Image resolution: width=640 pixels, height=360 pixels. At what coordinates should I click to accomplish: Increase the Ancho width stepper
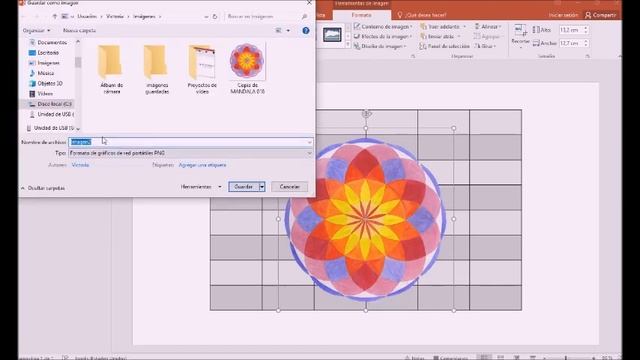[x=586, y=41]
